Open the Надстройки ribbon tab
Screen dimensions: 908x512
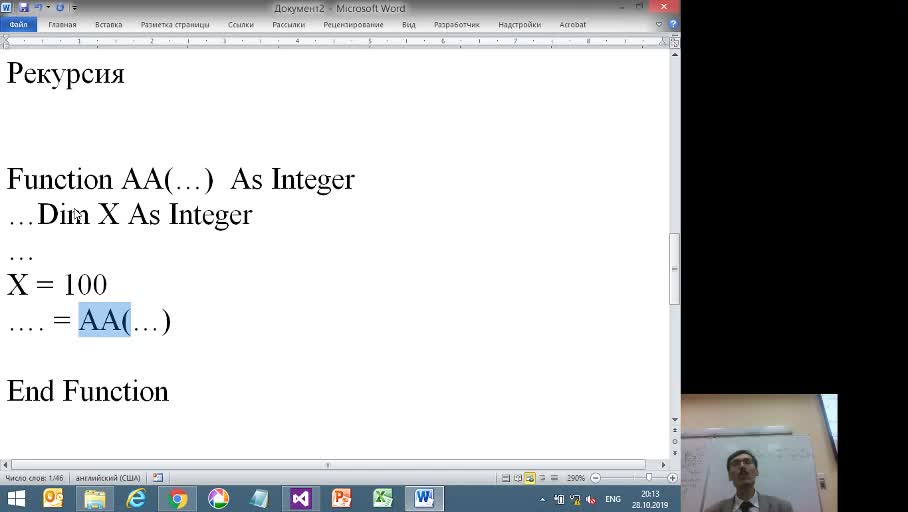point(519,25)
